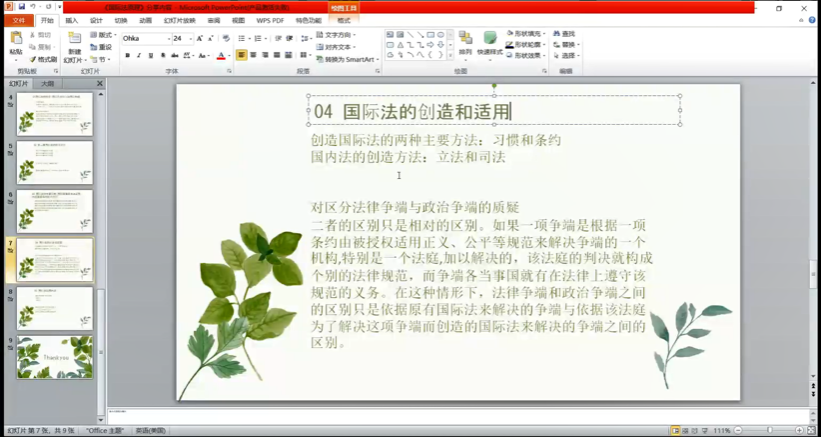Select slide 9 Thank you thumbnail
821x437 pixels.
[x=55, y=357]
